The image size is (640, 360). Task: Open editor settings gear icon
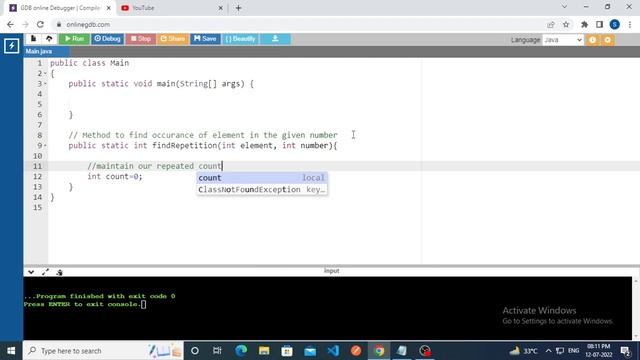coord(608,40)
